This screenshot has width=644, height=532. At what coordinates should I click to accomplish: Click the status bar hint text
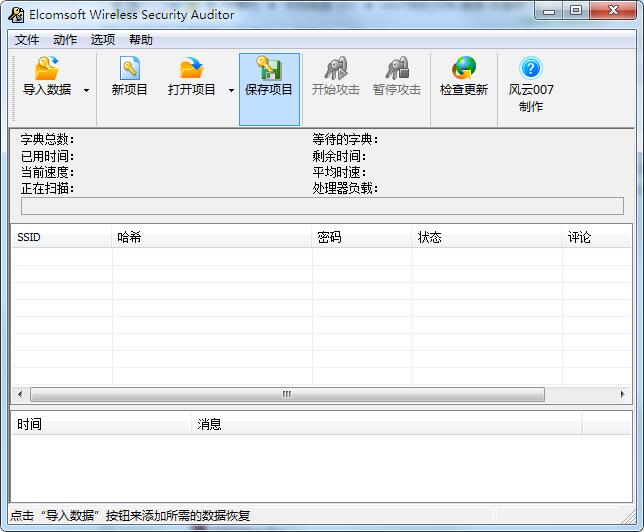coord(130,516)
